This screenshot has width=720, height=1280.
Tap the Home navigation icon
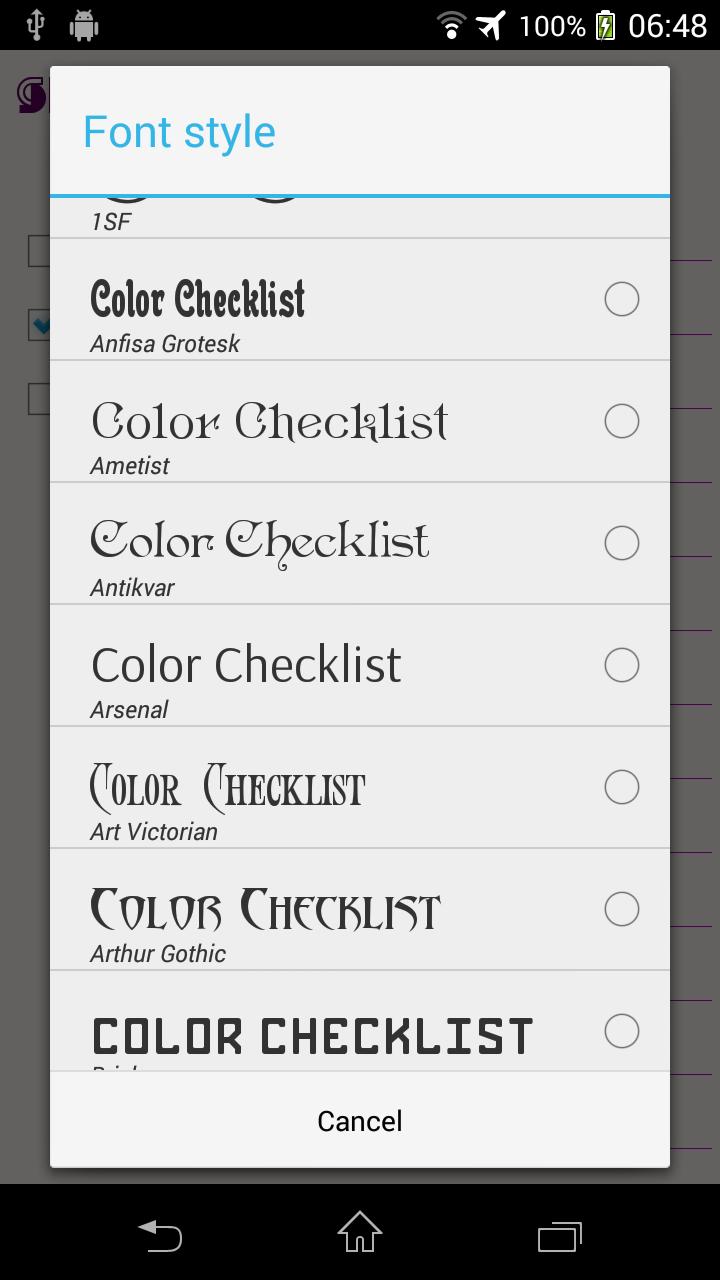[359, 1236]
